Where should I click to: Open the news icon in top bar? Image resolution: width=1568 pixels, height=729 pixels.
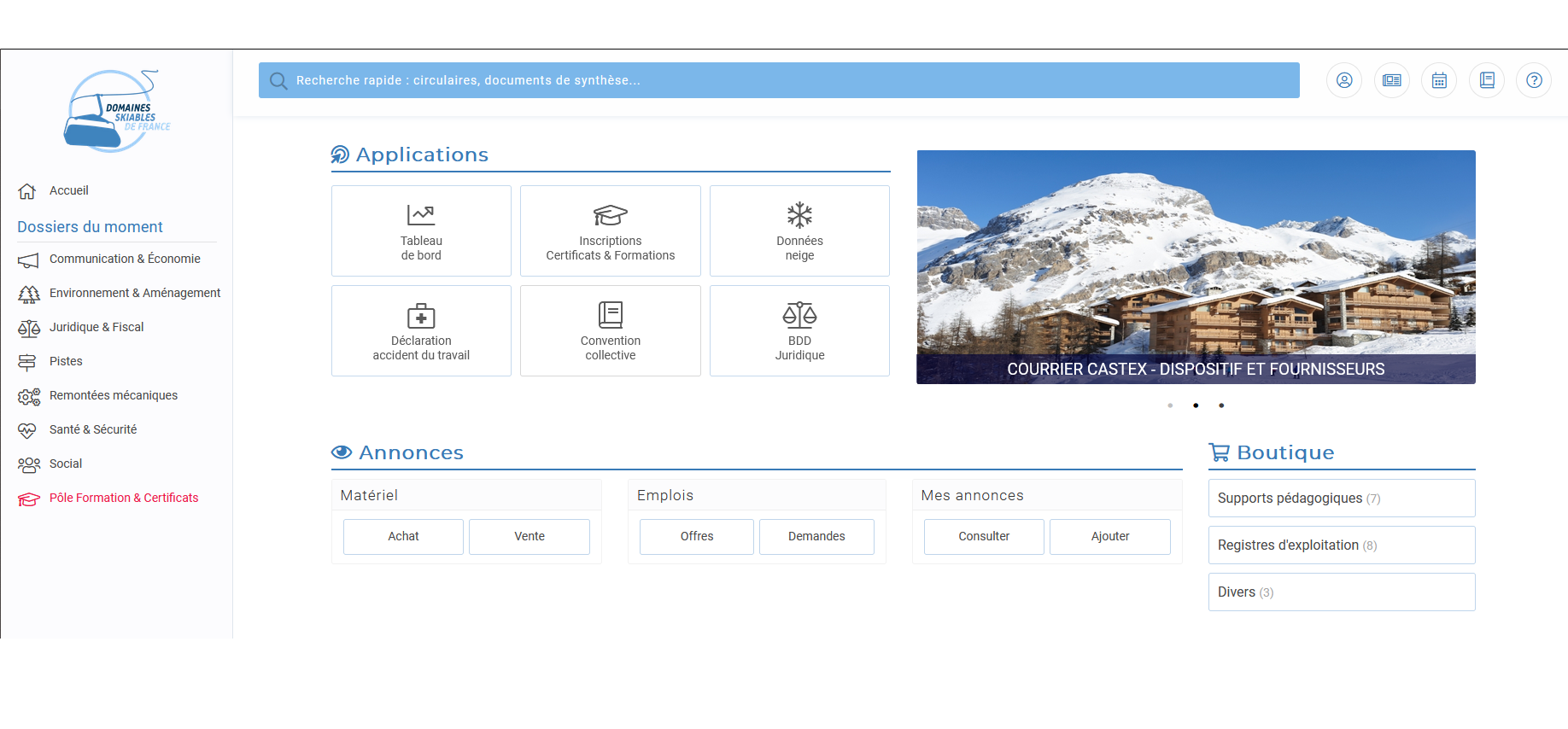coord(1391,80)
